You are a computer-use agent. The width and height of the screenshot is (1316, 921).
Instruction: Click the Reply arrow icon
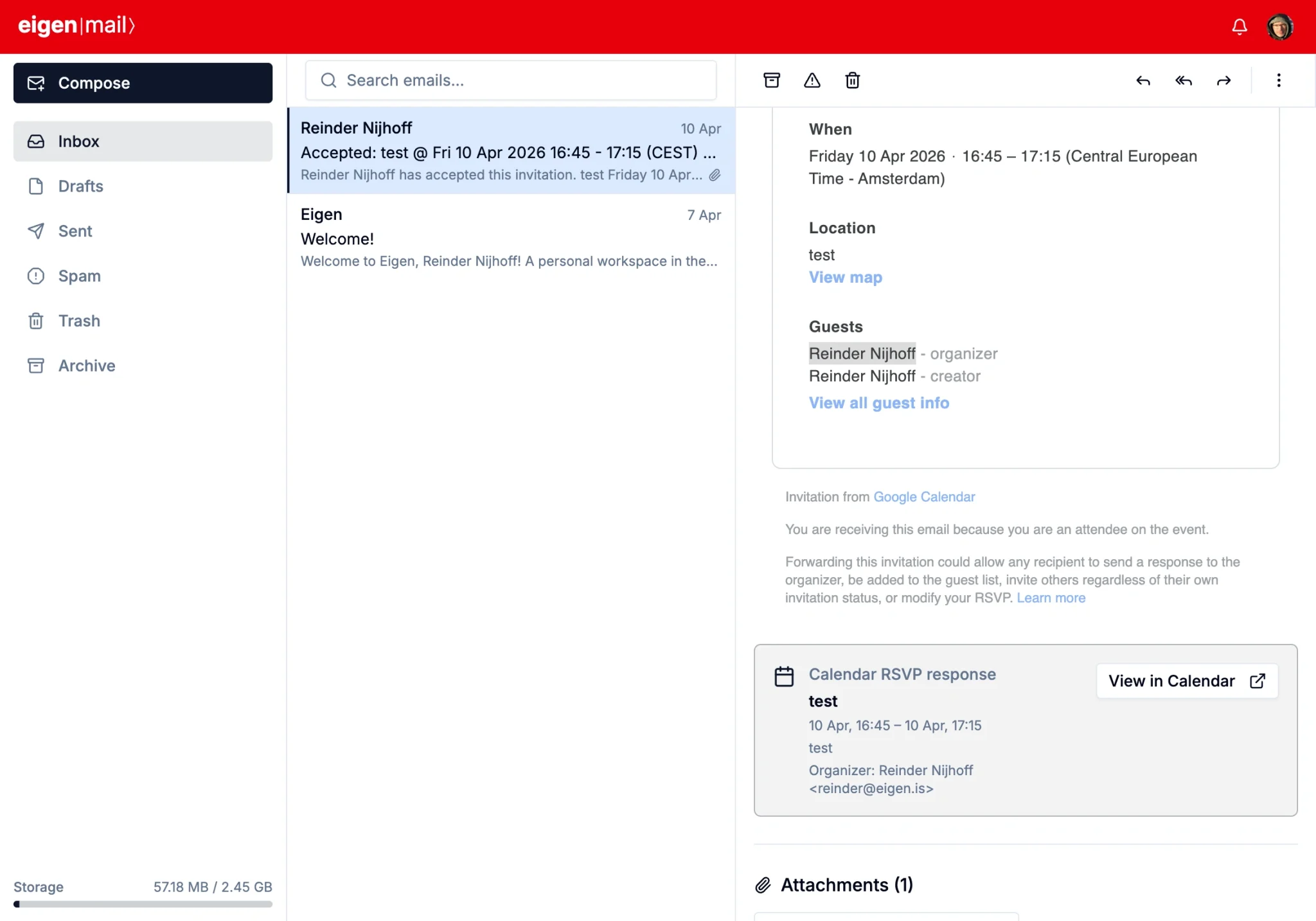click(1143, 80)
